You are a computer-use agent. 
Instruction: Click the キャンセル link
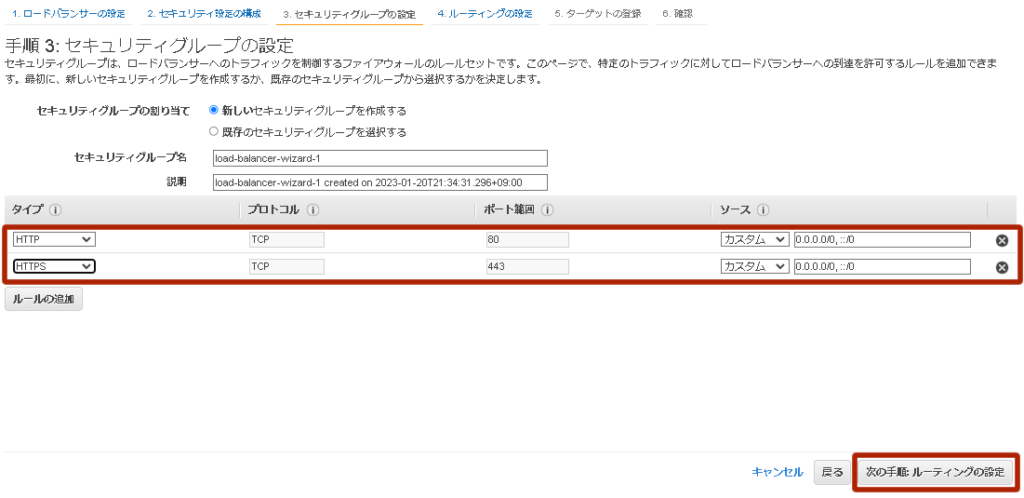point(777,472)
